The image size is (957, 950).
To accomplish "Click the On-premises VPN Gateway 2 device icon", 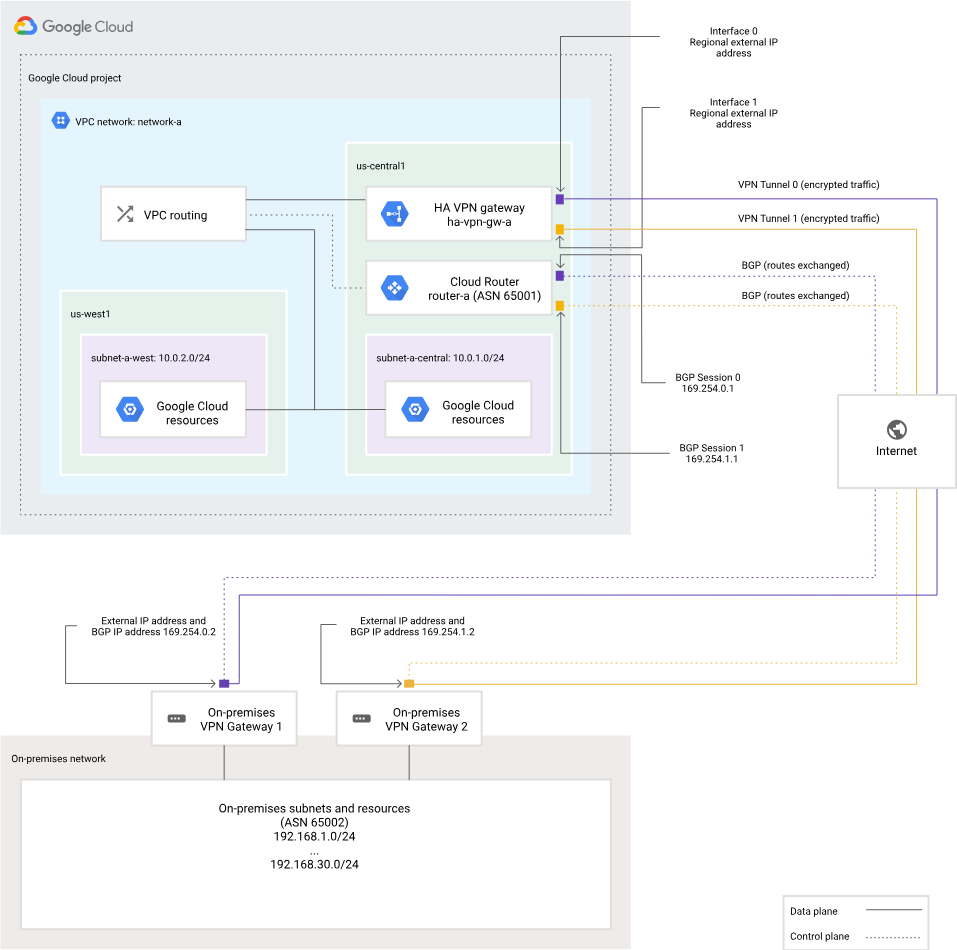I will pos(361,719).
